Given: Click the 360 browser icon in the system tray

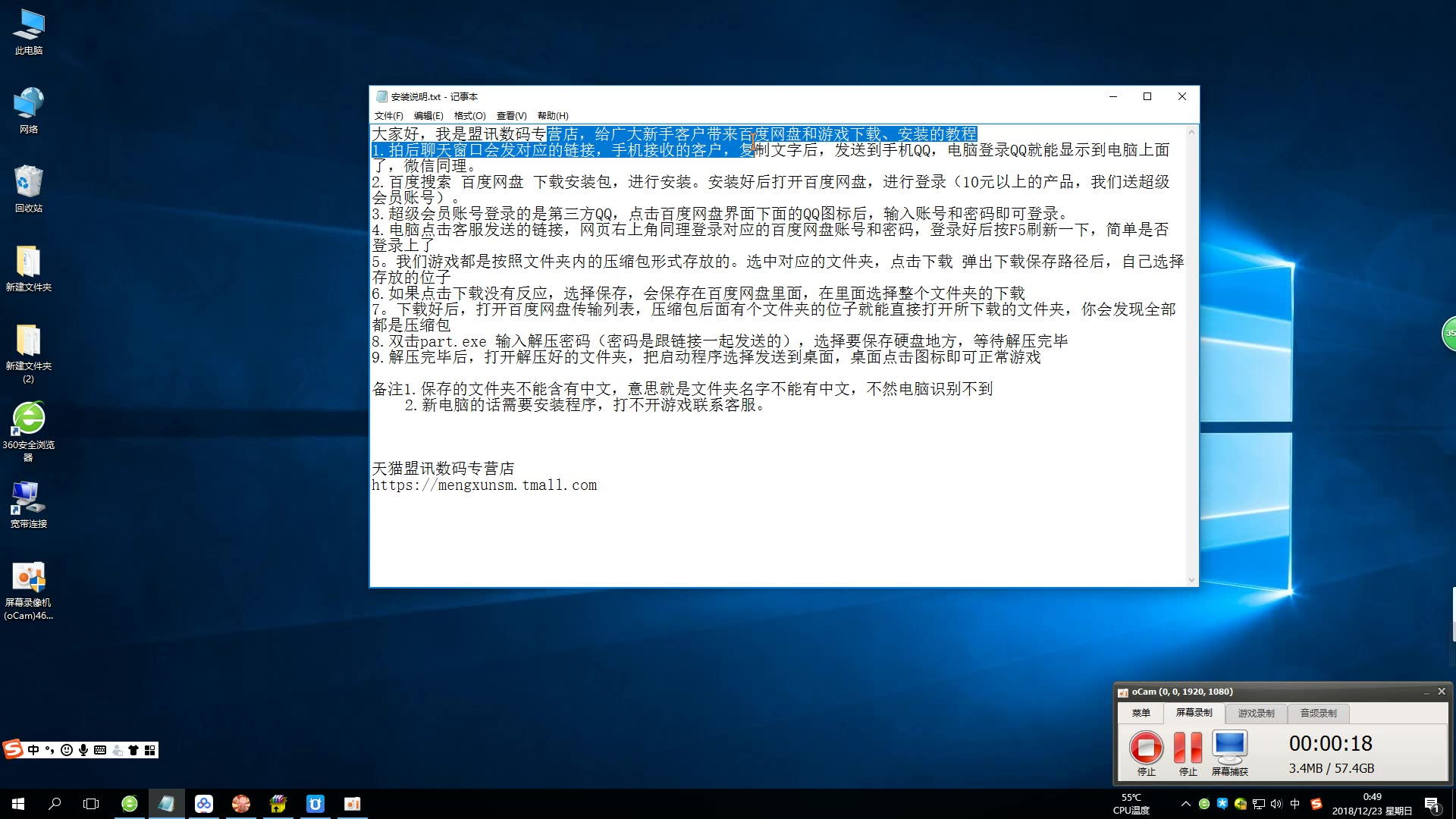Looking at the screenshot, I should [x=1204, y=804].
